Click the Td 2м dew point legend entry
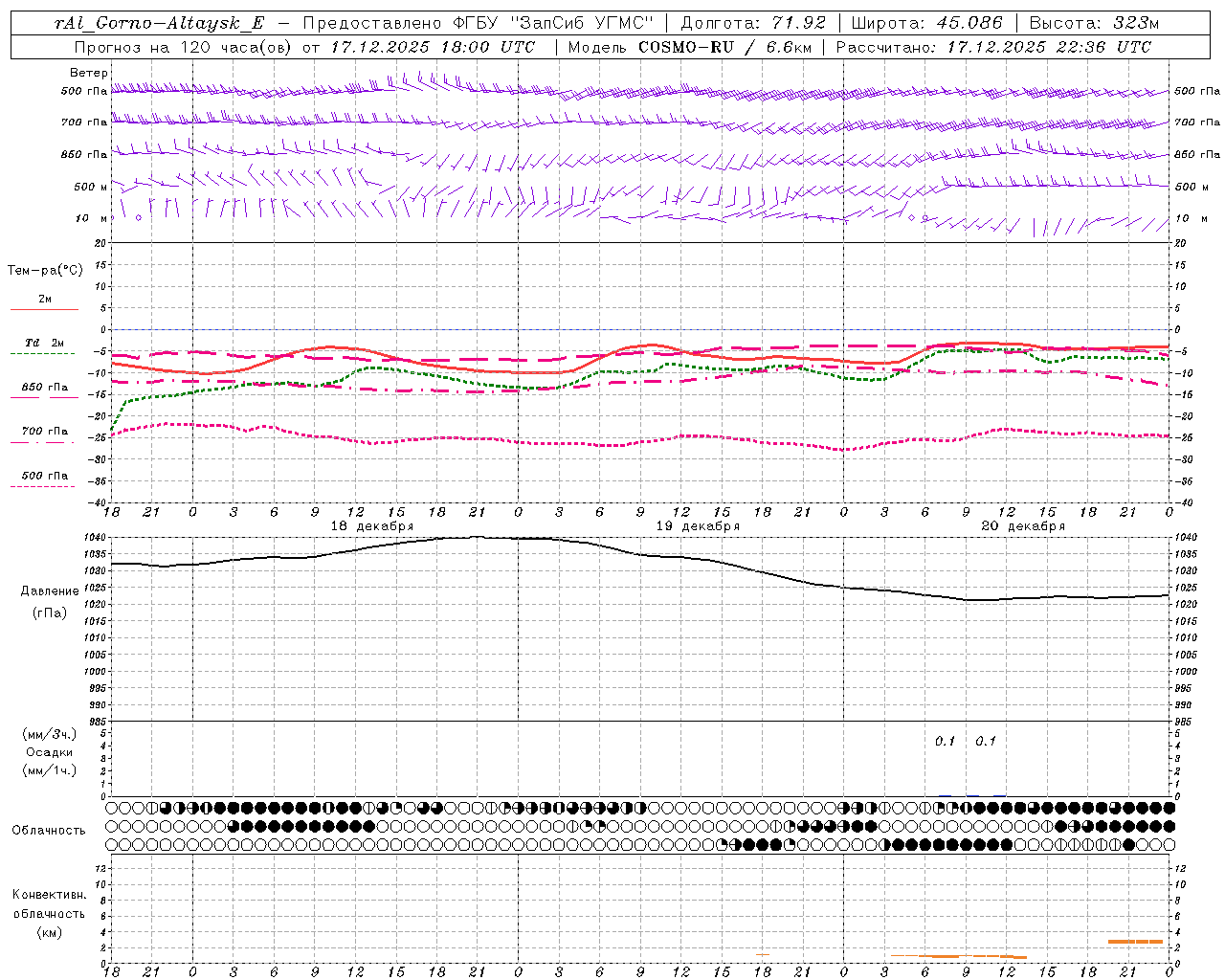 tap(44, 343)
